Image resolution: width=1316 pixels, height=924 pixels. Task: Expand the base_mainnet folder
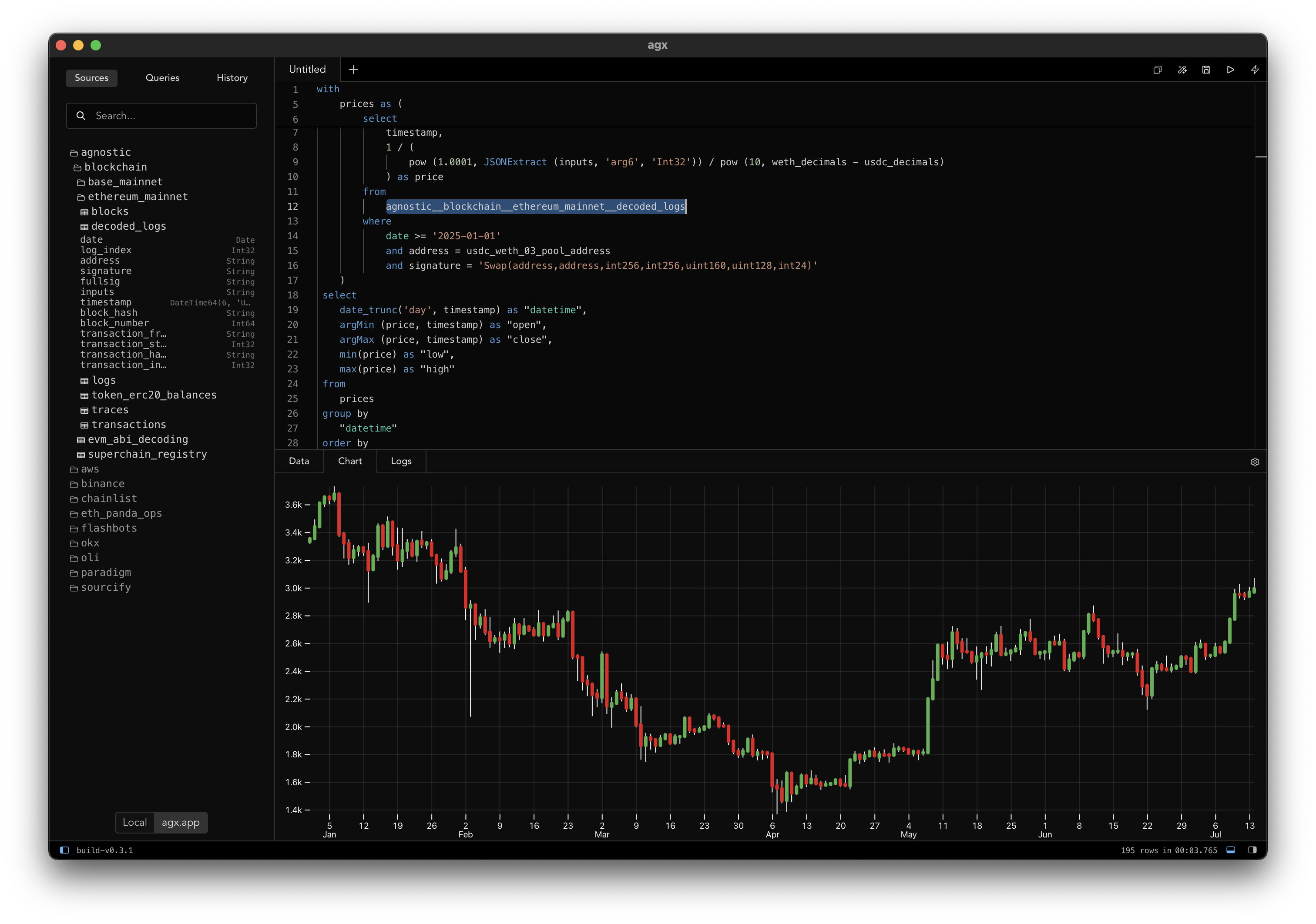tap(120, 182)
